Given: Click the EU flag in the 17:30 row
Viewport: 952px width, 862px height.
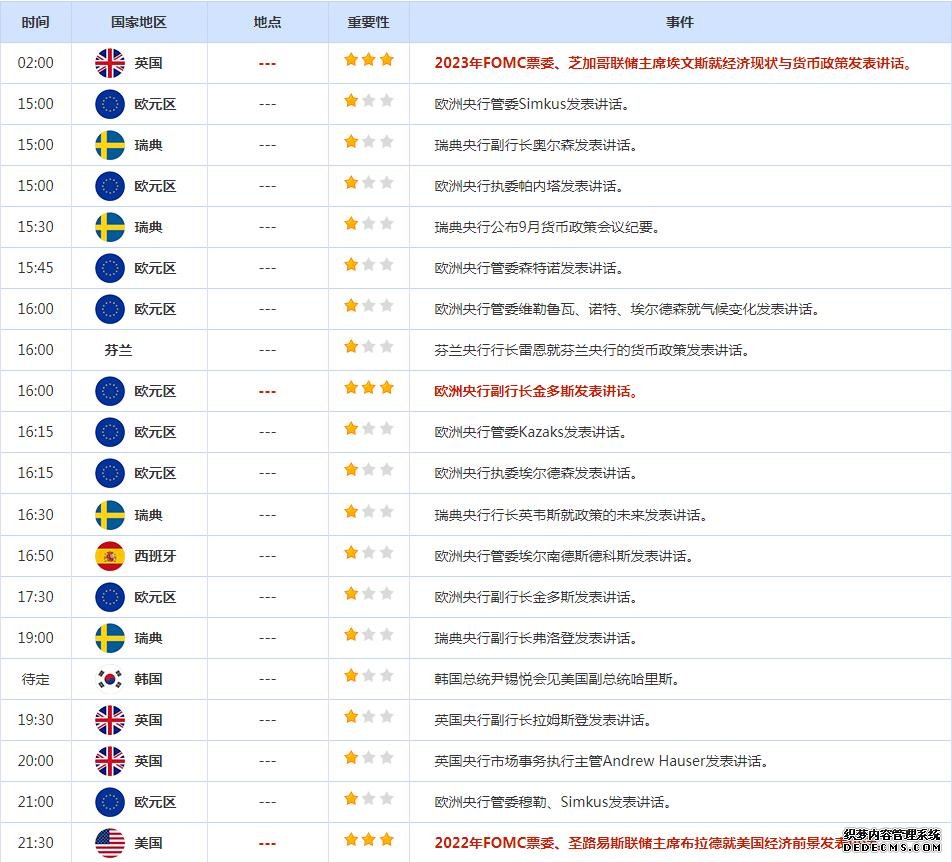Looking at the screenshot, I should point(110,597).
